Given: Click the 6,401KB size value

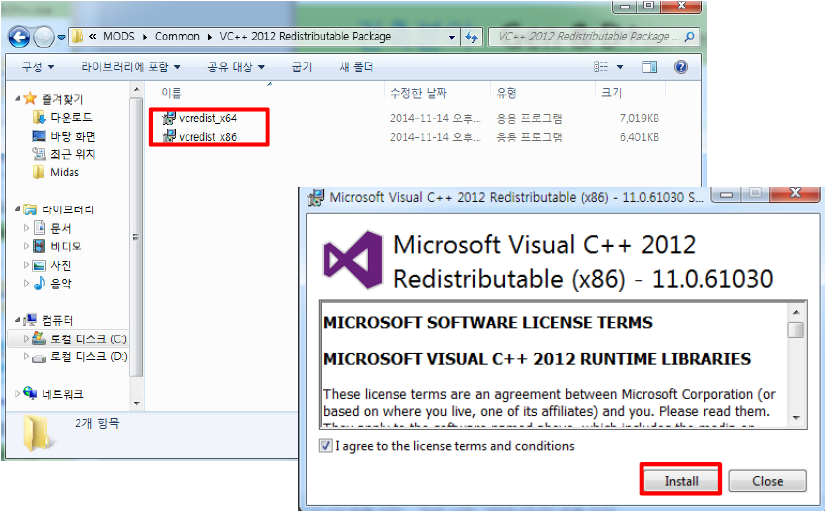Looking at the screenshot, I should coord(639,137).
